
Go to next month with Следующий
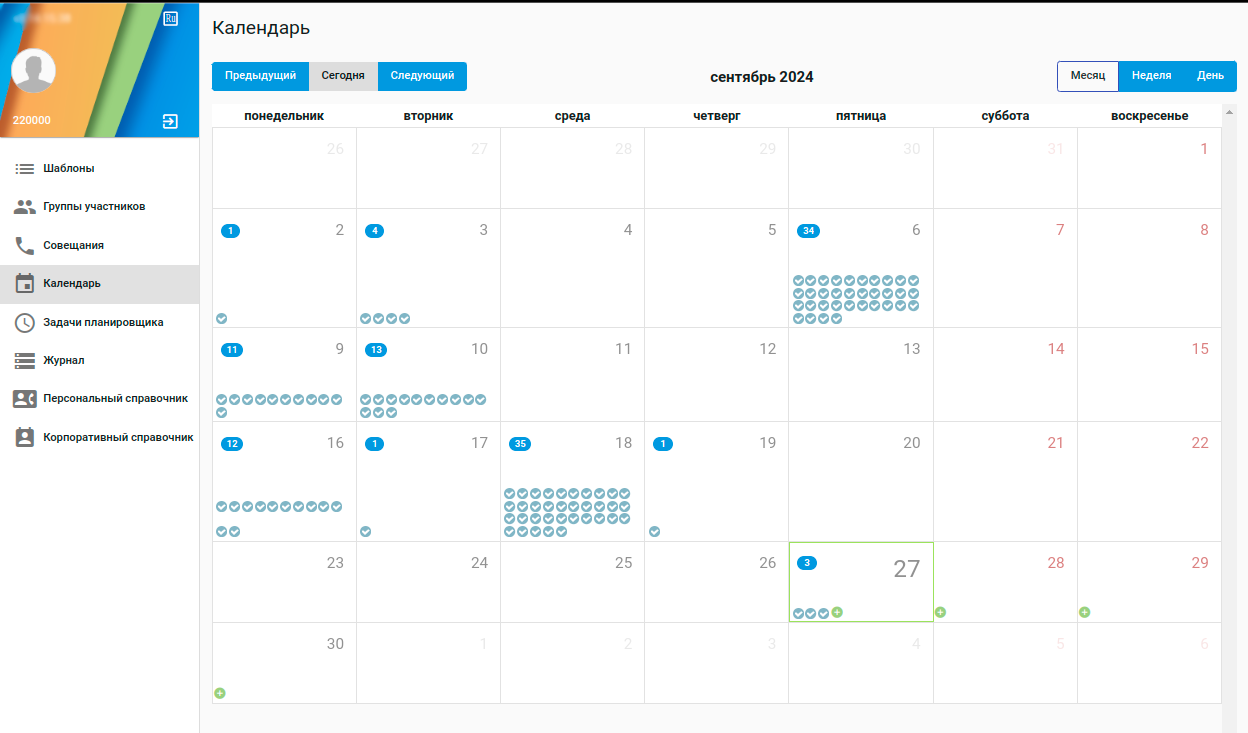click(422, 76)
